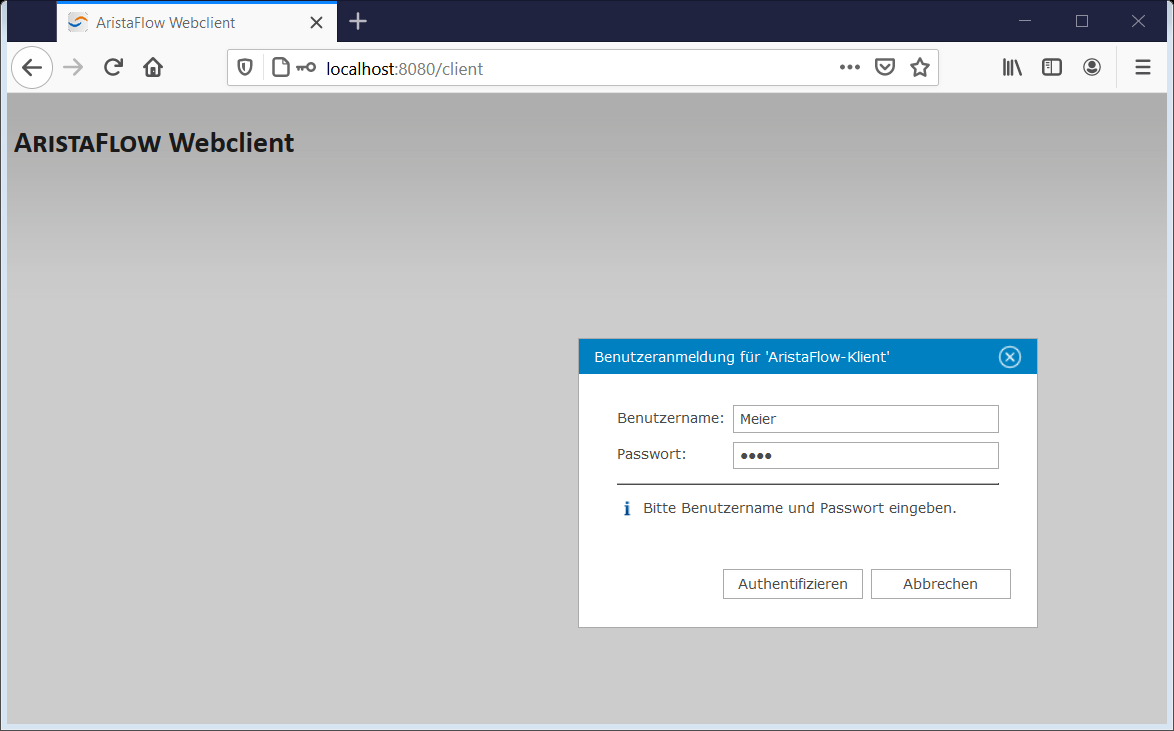The height and width of the screenshot is (731, 1174).
Task: Click the Authentifizieren button
Action: [x=792, y=584]
